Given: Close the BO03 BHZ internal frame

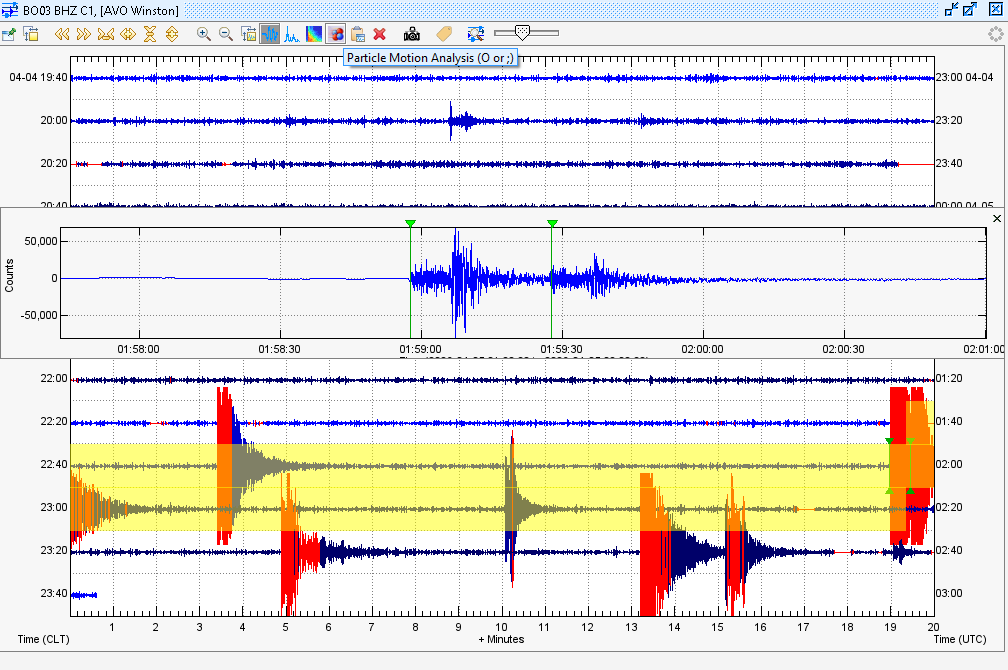Looking at the screenshot, I should click(995, 9).
